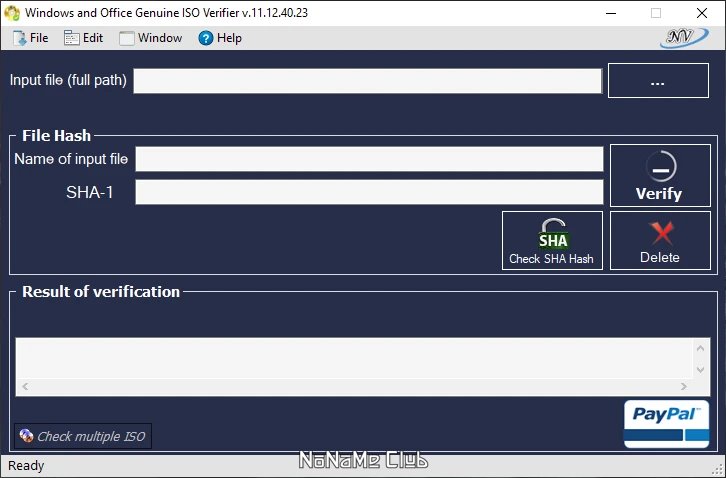This screenshot has height=478, width=726.
Task: Minimize the ISO Verifier window
Action: click(x=611, y=13)
